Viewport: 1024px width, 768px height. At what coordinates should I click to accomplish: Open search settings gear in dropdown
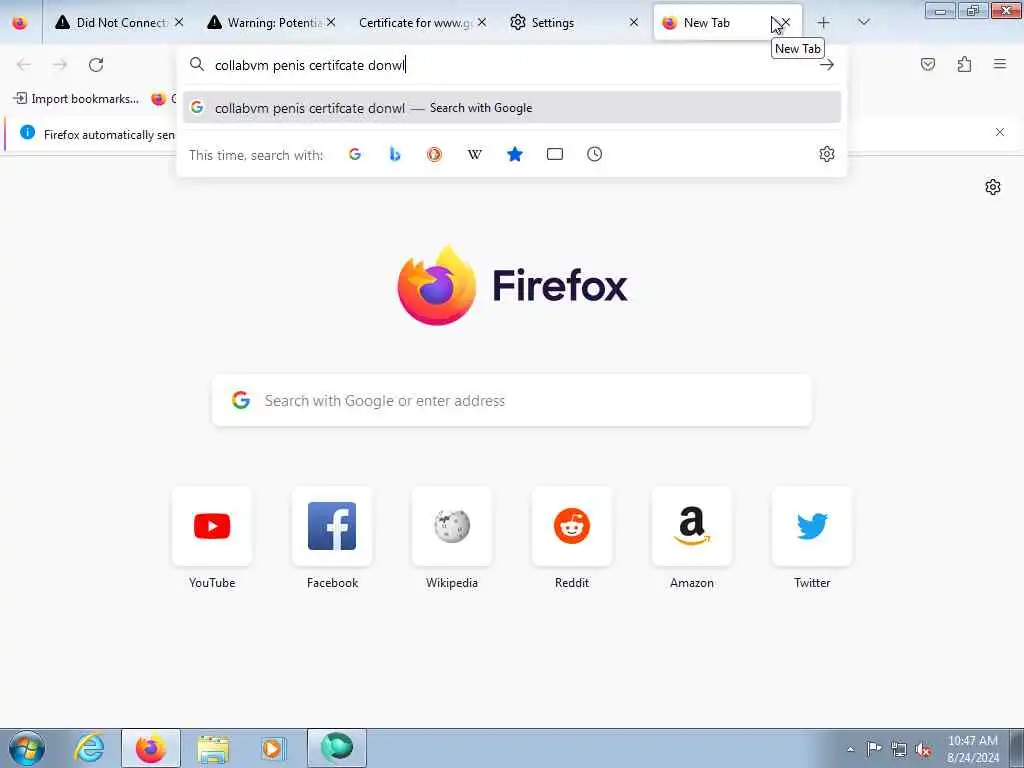click(827, 154)
